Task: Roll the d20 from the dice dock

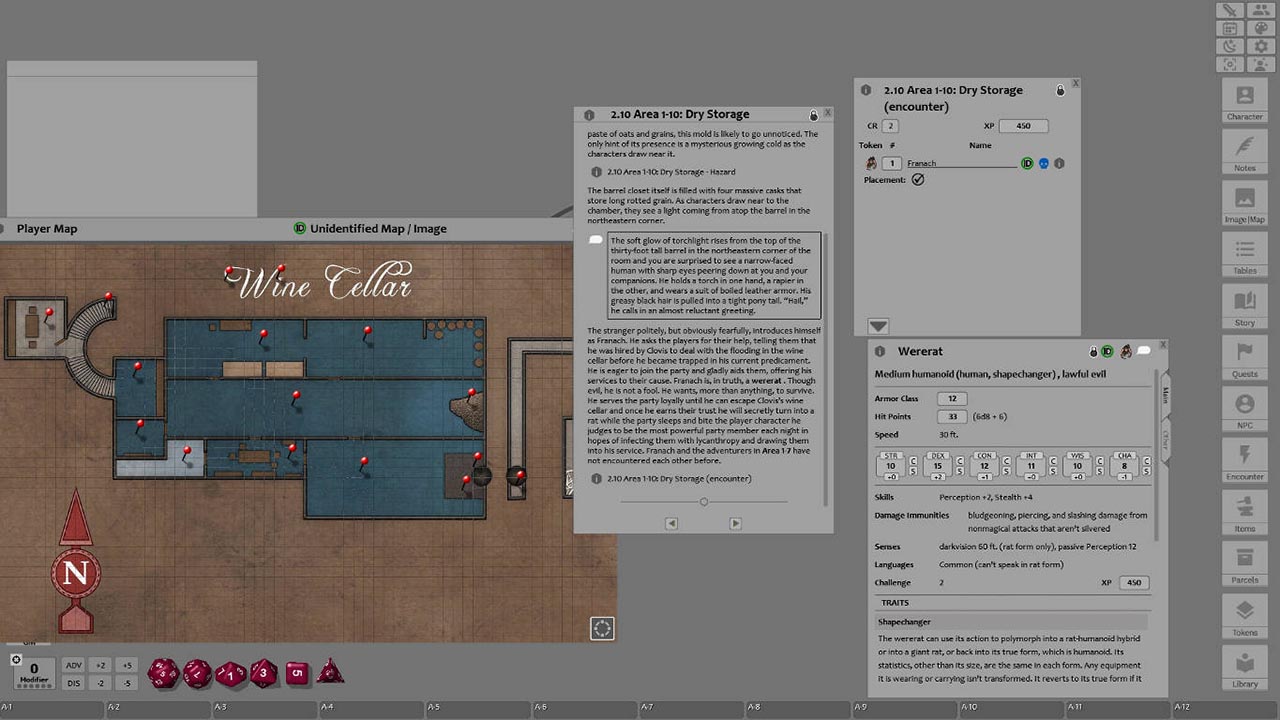Action: 161,673
